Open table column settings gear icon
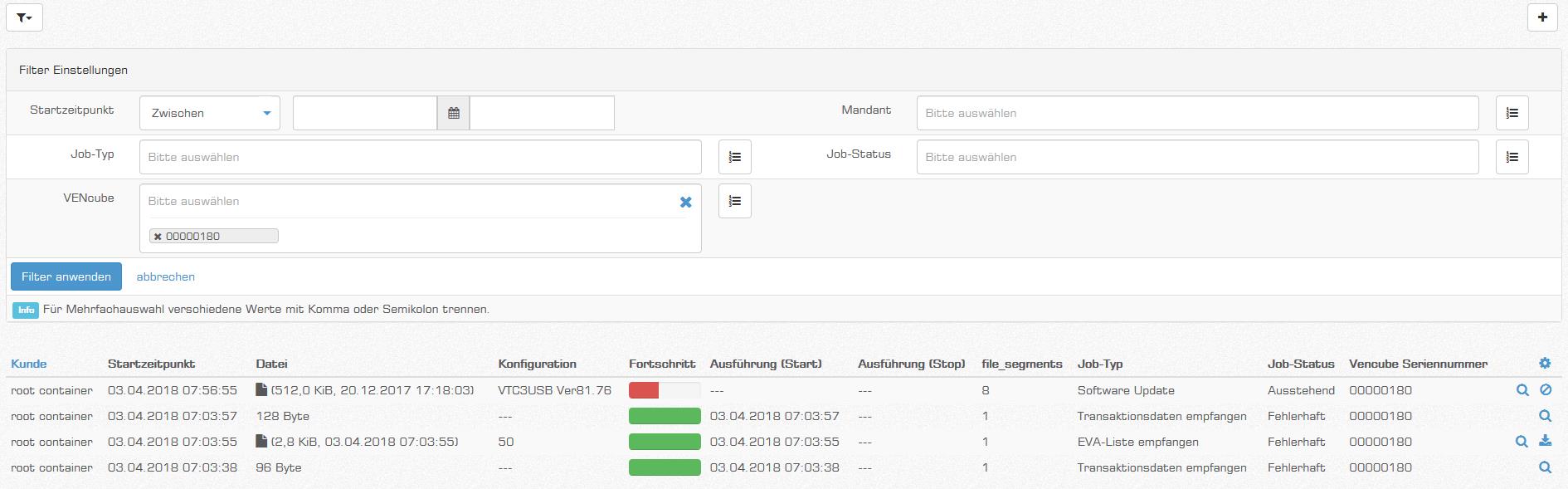Viewport: 1568px width, 489px height. click(x=1544, y=364)
